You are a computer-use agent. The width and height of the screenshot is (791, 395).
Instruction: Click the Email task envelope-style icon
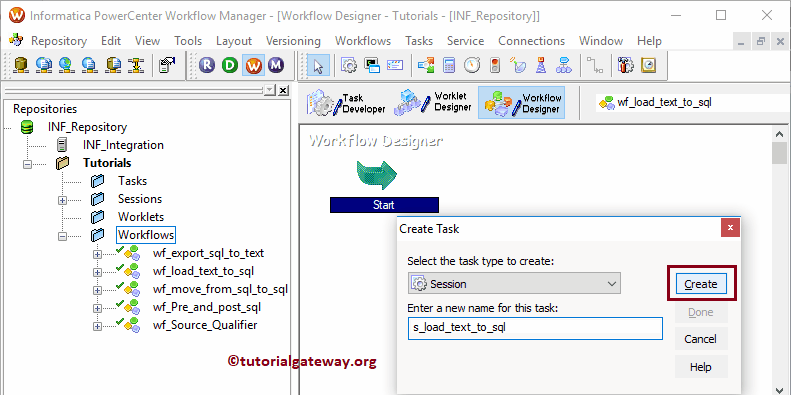[395, 65]
